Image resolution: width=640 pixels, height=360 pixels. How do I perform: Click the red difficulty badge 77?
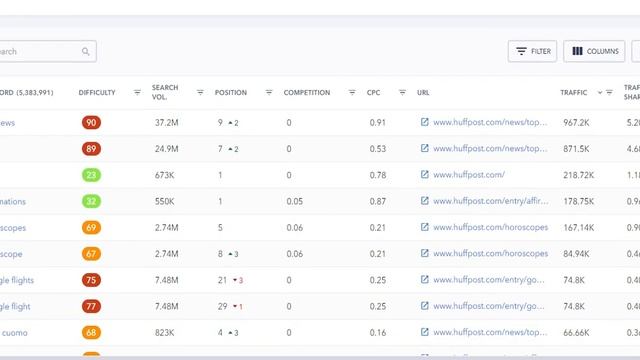[91, 306]
